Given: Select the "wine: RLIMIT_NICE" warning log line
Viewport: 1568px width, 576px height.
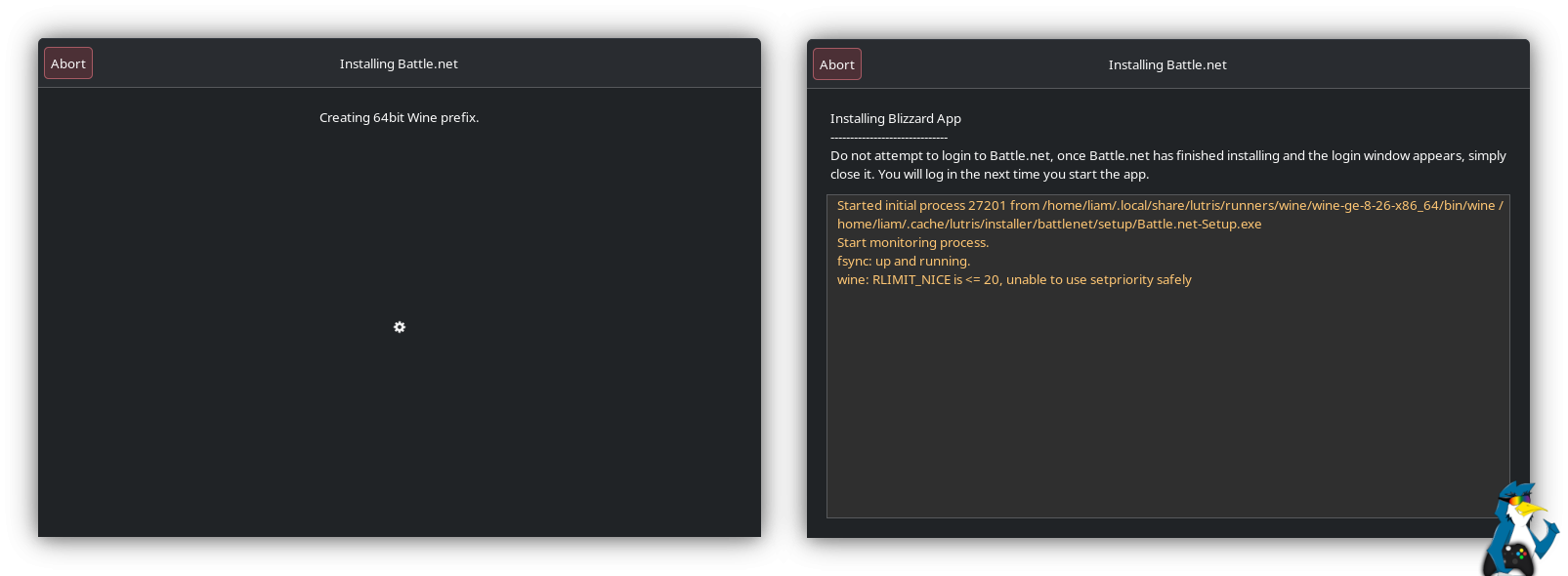Looking at the screenshot, I should [x=1014, y=279].
